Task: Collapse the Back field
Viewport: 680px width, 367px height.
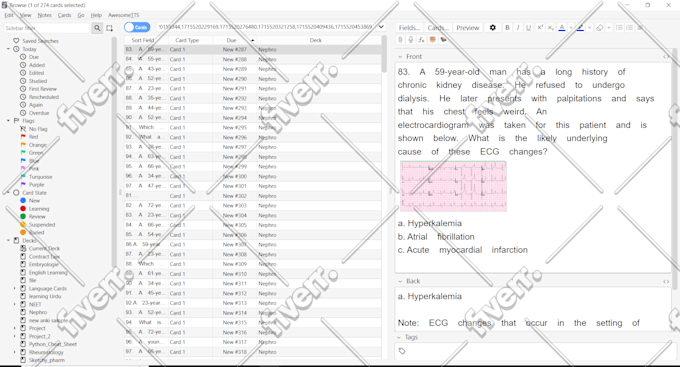Action: (x=400, y=281)
